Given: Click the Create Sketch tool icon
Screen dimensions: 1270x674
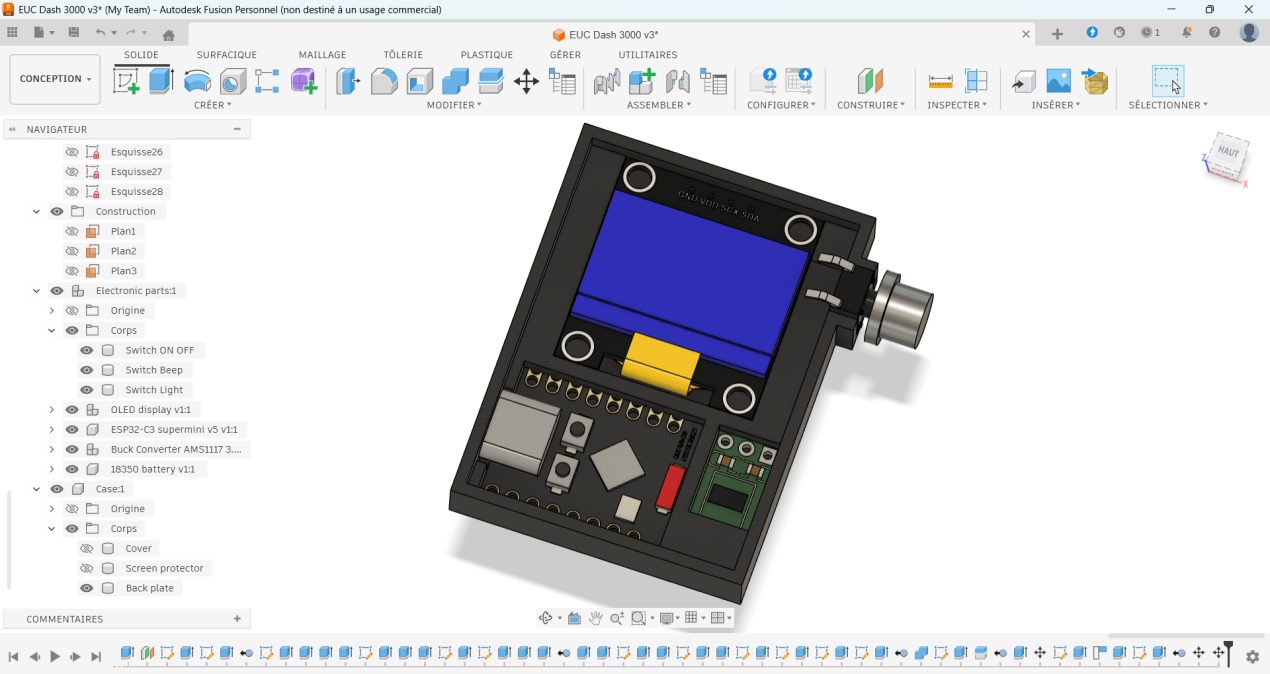Looking at the screenshot, I should (x=126, y=81).
